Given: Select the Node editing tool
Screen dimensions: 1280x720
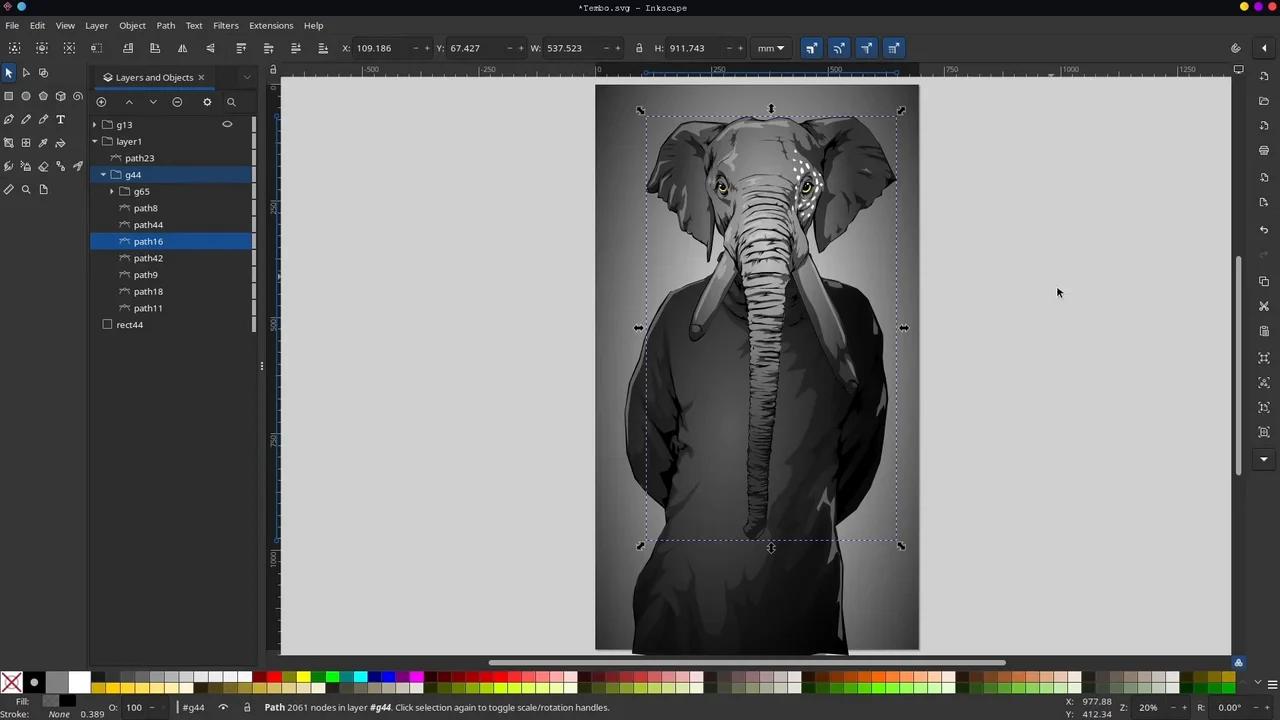Looking at the screenshot, I should coord(26,72).
